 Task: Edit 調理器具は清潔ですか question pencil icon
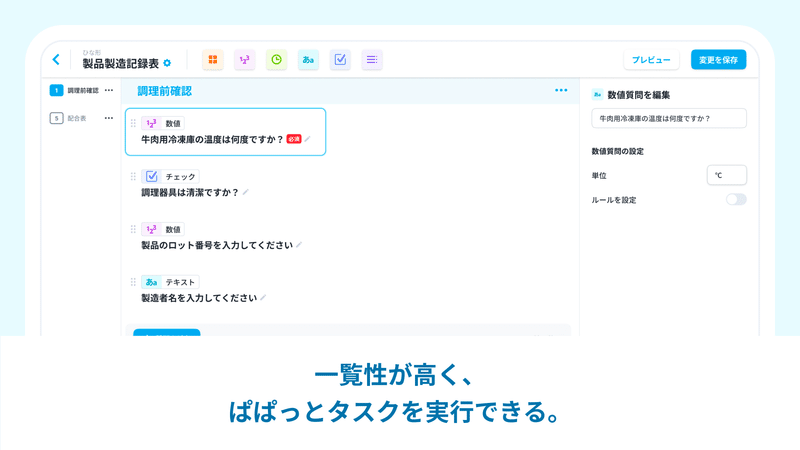pyautogui.click(x=245, y=192)
